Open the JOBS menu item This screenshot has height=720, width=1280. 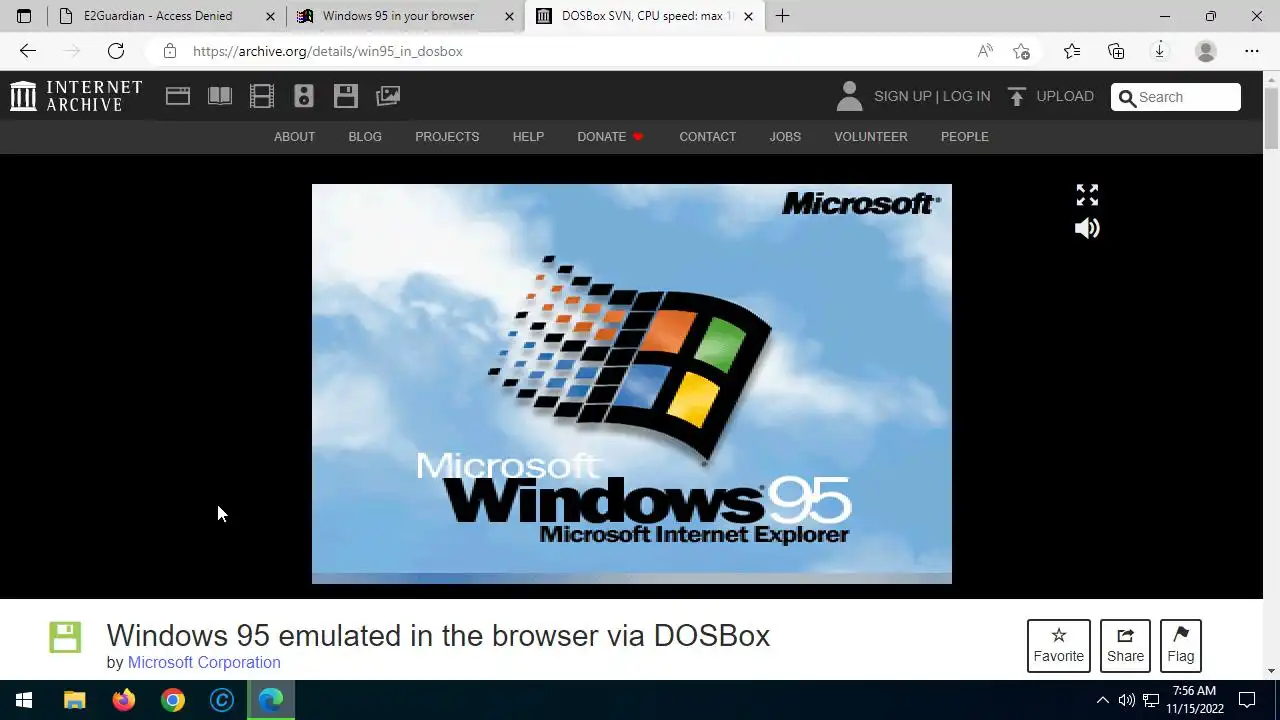tap(785, 137)
